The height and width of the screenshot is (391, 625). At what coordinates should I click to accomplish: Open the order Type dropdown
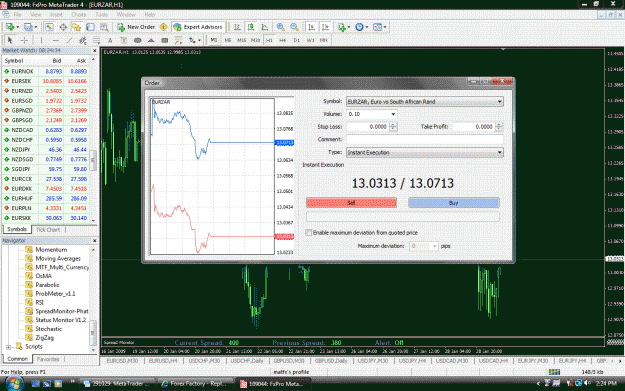coord(499,152)
